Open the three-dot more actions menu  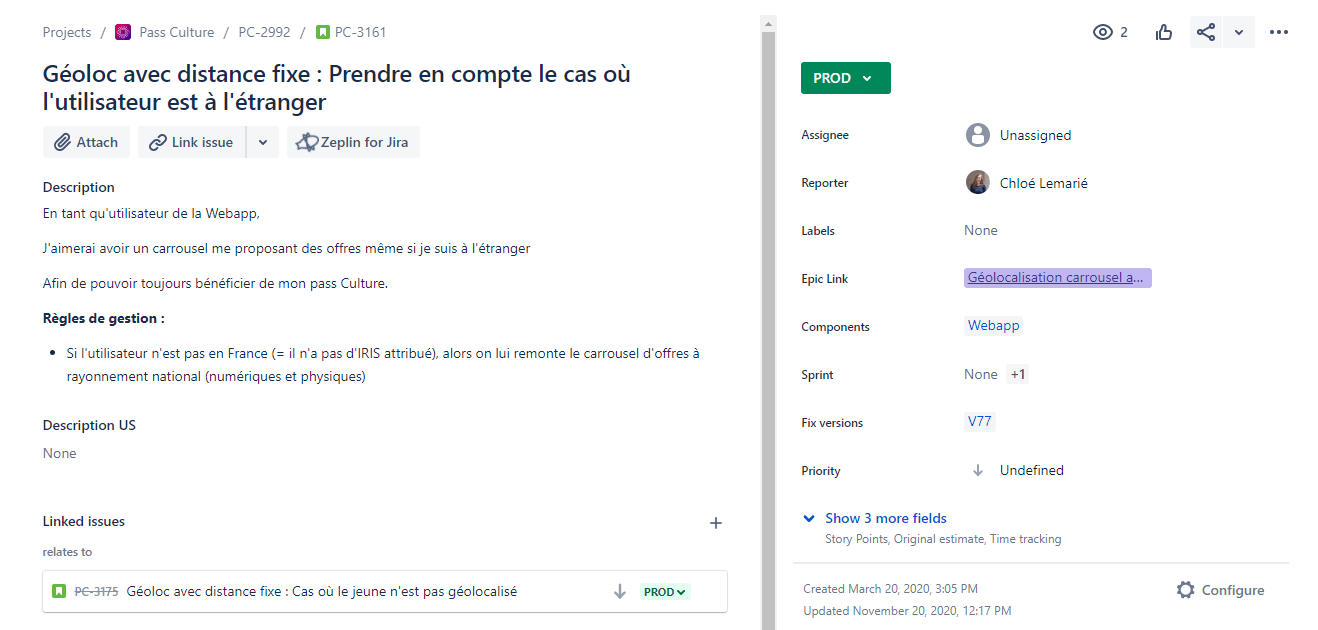(1278, 32)
